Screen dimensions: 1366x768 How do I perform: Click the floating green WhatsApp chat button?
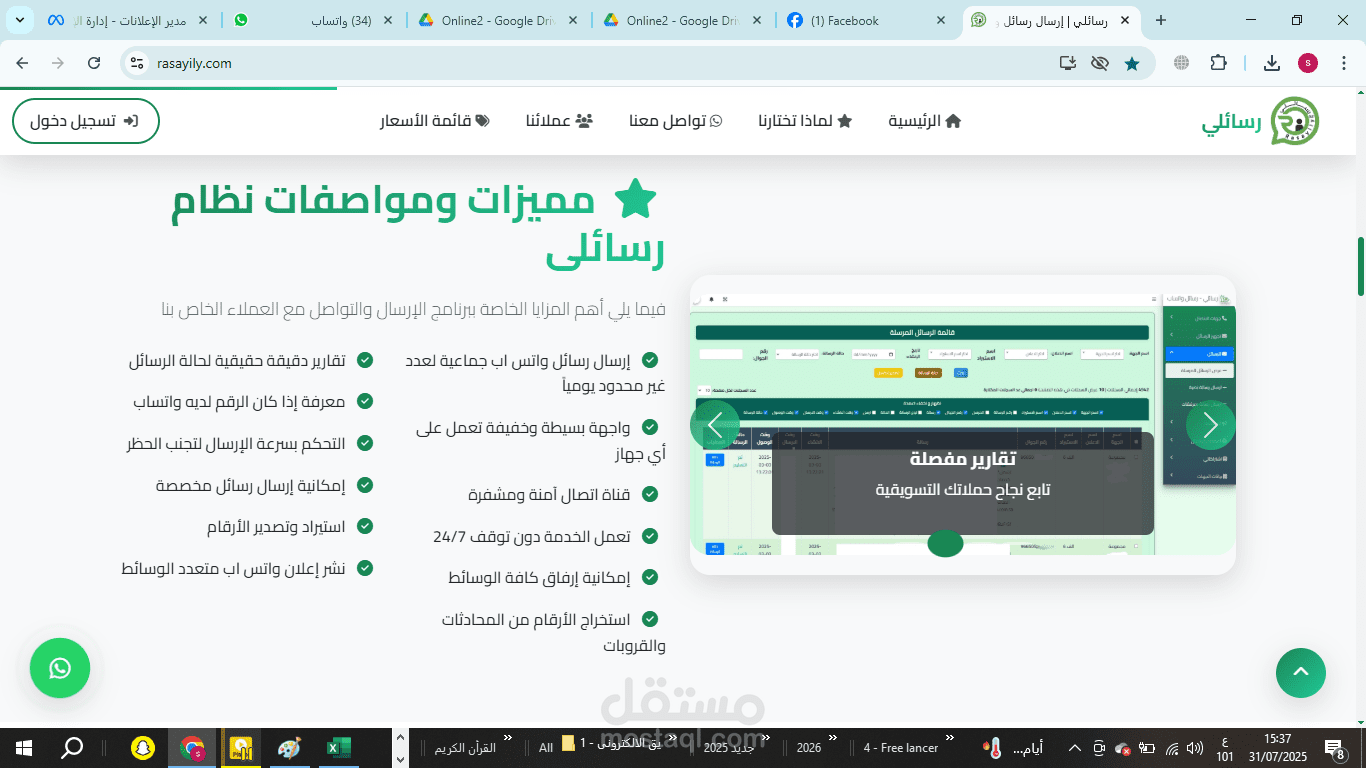point(60,668)
